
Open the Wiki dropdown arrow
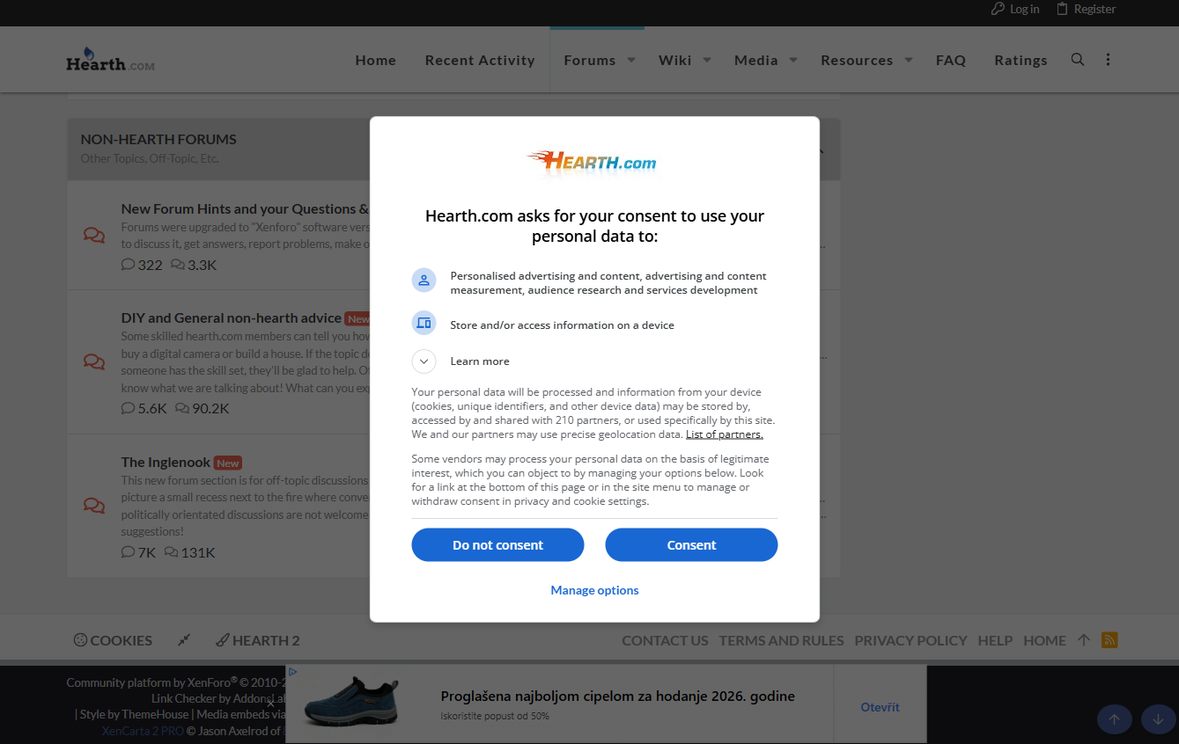pyautogui.click(x=707, y=60)
